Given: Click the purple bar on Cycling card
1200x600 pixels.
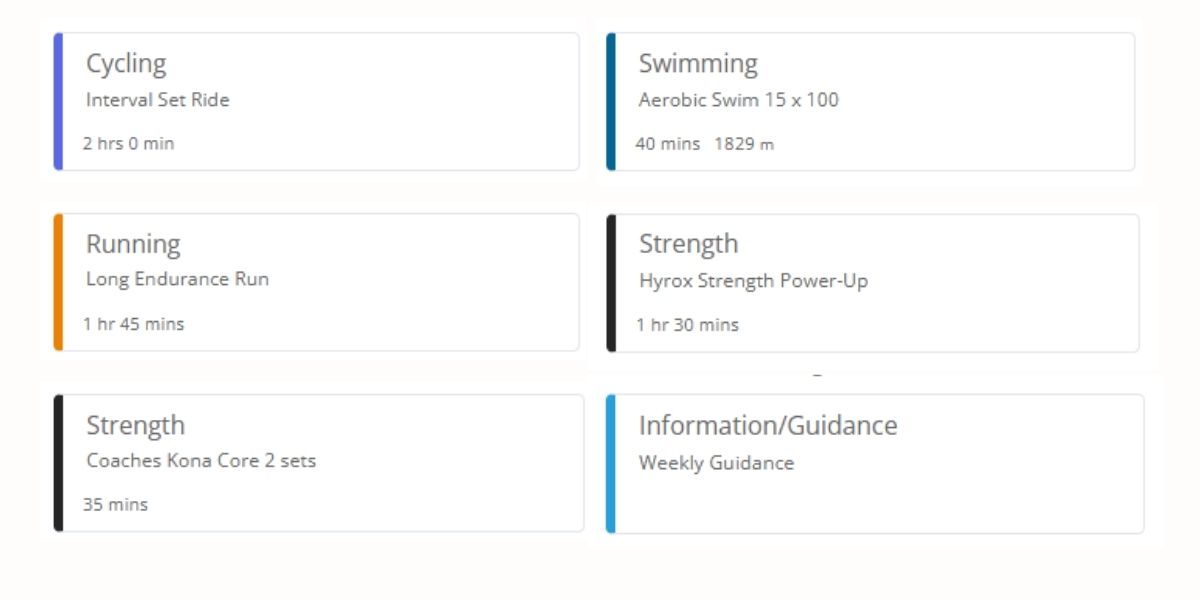Looking at the screenshot, I should pos(58,101).
